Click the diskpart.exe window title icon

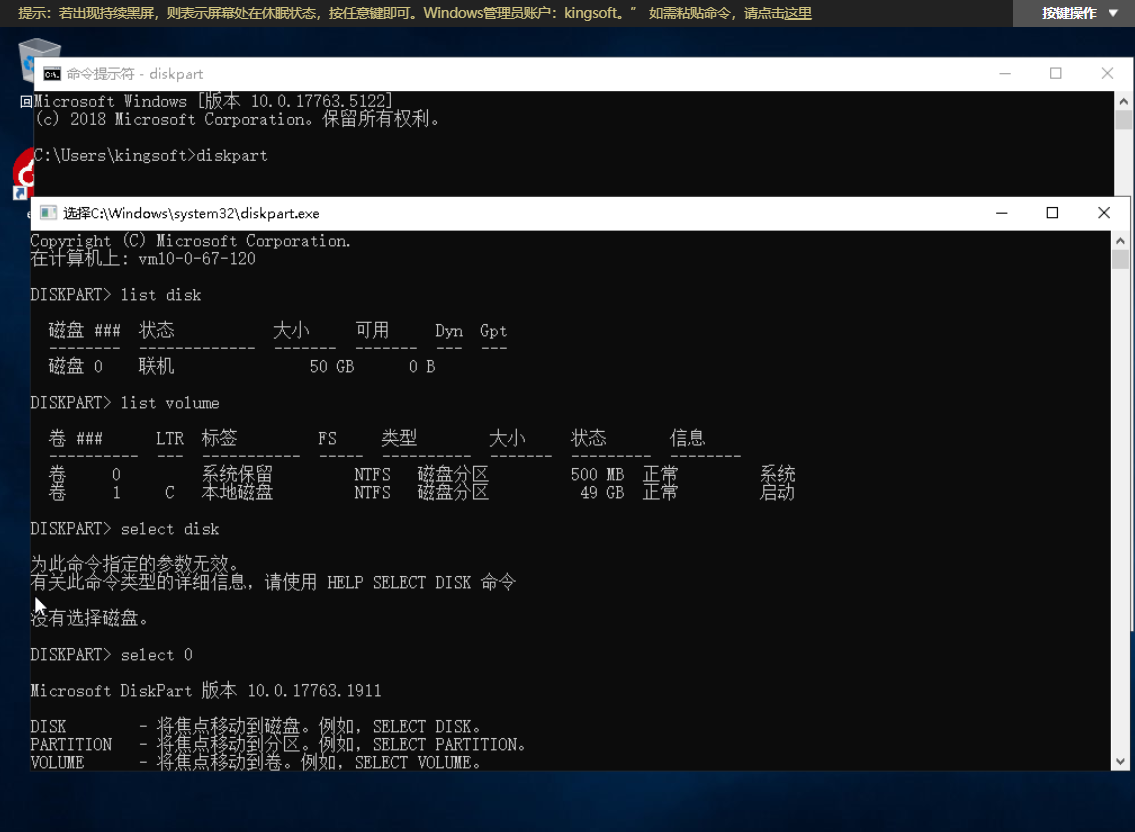[x=48, y=213]
